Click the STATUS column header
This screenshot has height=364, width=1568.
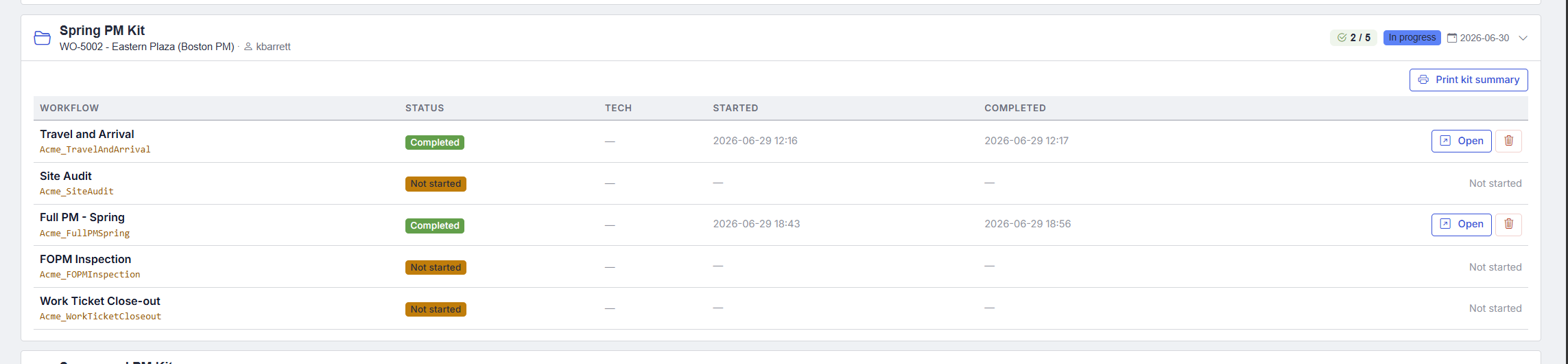click(425, 108)
